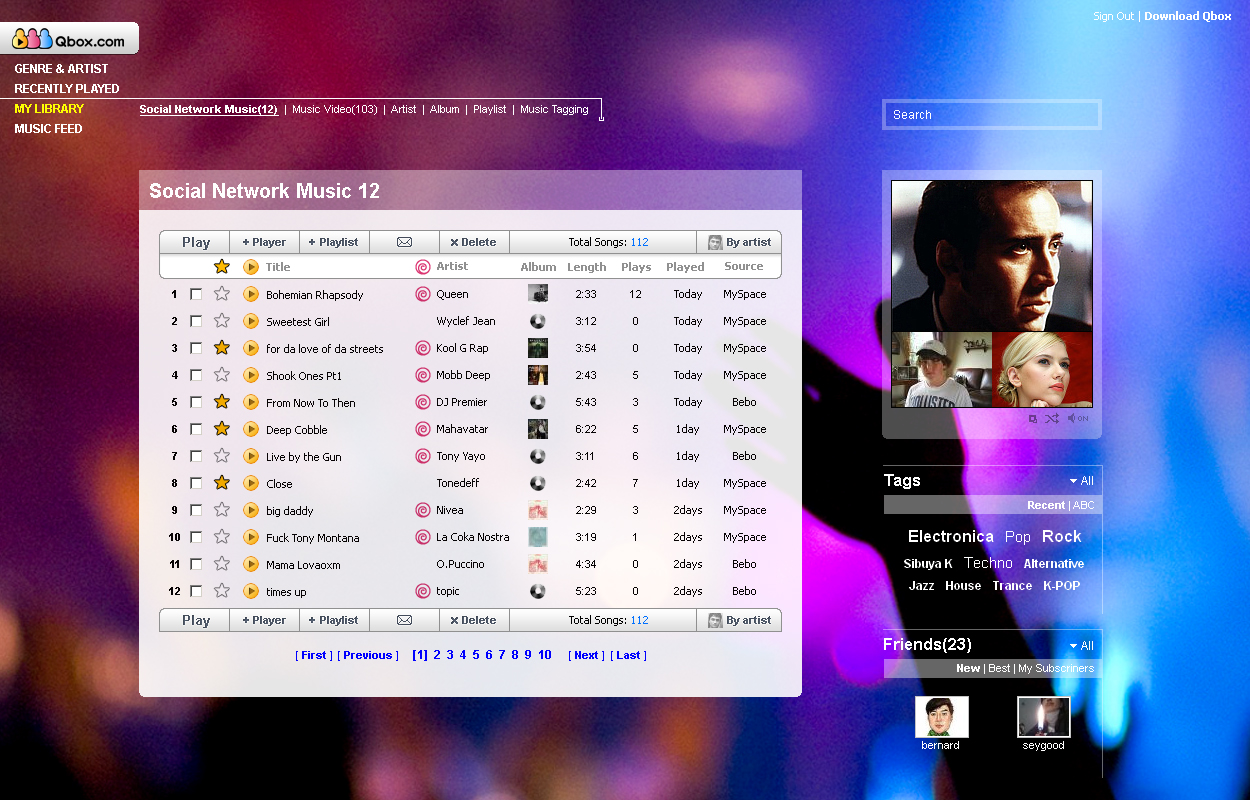Show My Subscribers in the Friends panel

[x=1056, y=668]
